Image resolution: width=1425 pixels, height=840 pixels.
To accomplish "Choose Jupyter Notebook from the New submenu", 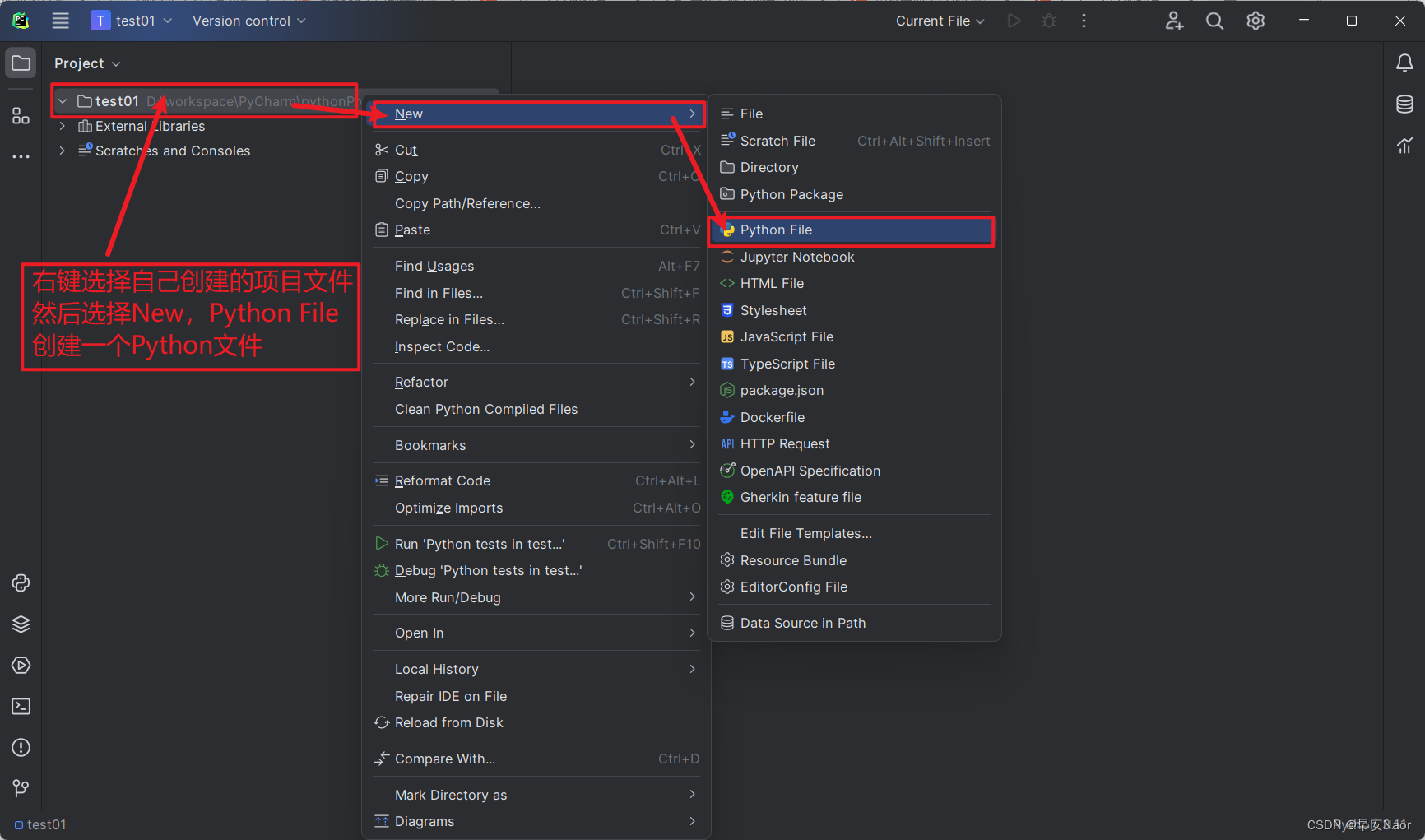I will click(854, 257).
